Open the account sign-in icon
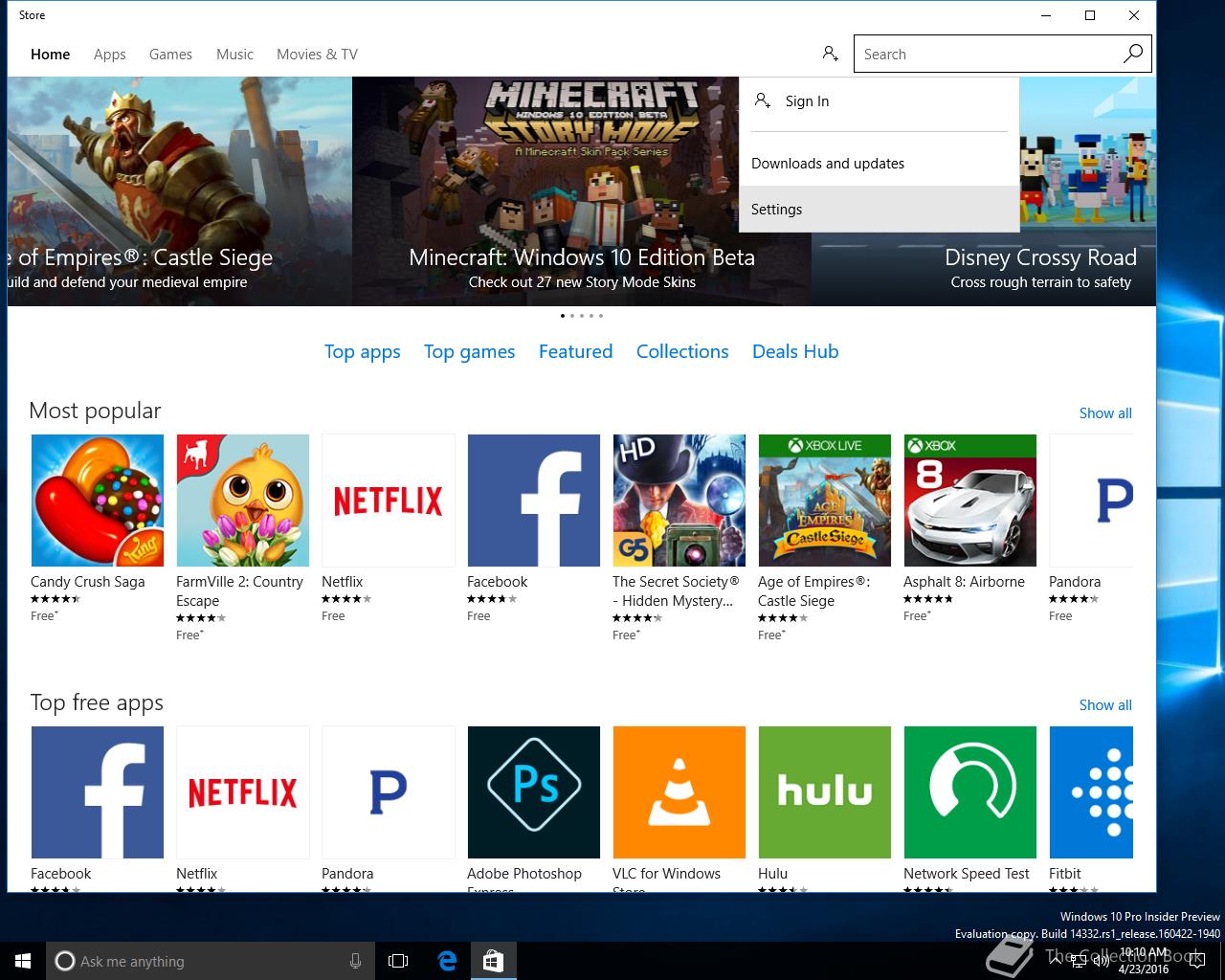Image resolution: width=1225 pixels, height=980 pixels. (x=830, y=54)
